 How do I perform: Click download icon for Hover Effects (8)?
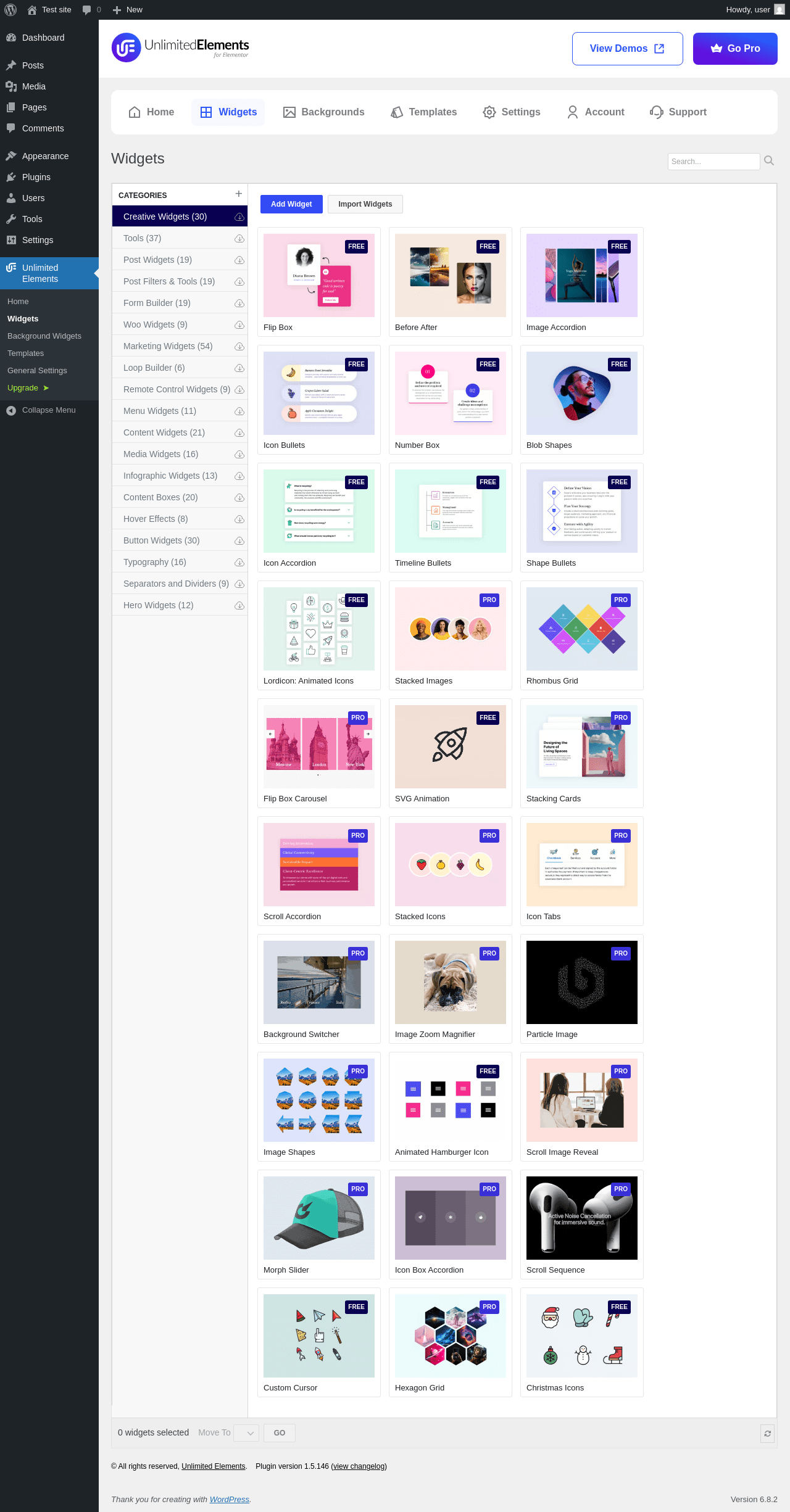[239, 519]
